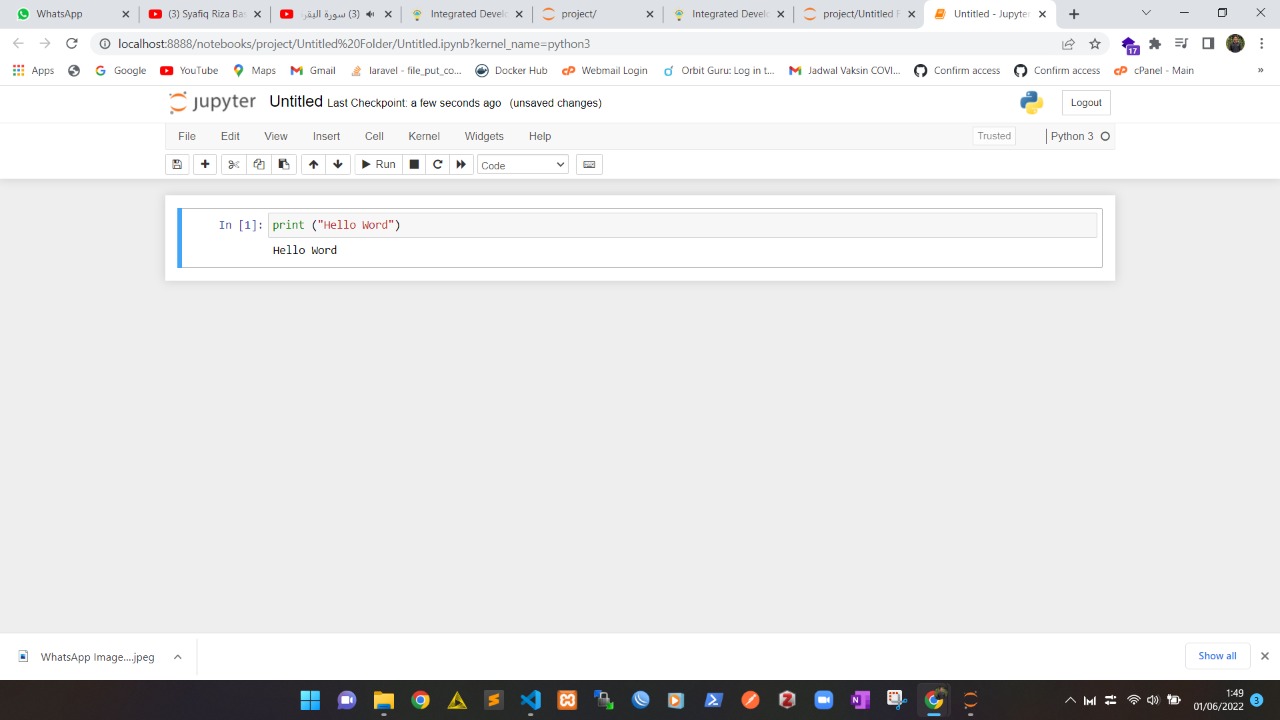
Task: Click the In [1]: cell prompt
Action: (x=241, y=225)
